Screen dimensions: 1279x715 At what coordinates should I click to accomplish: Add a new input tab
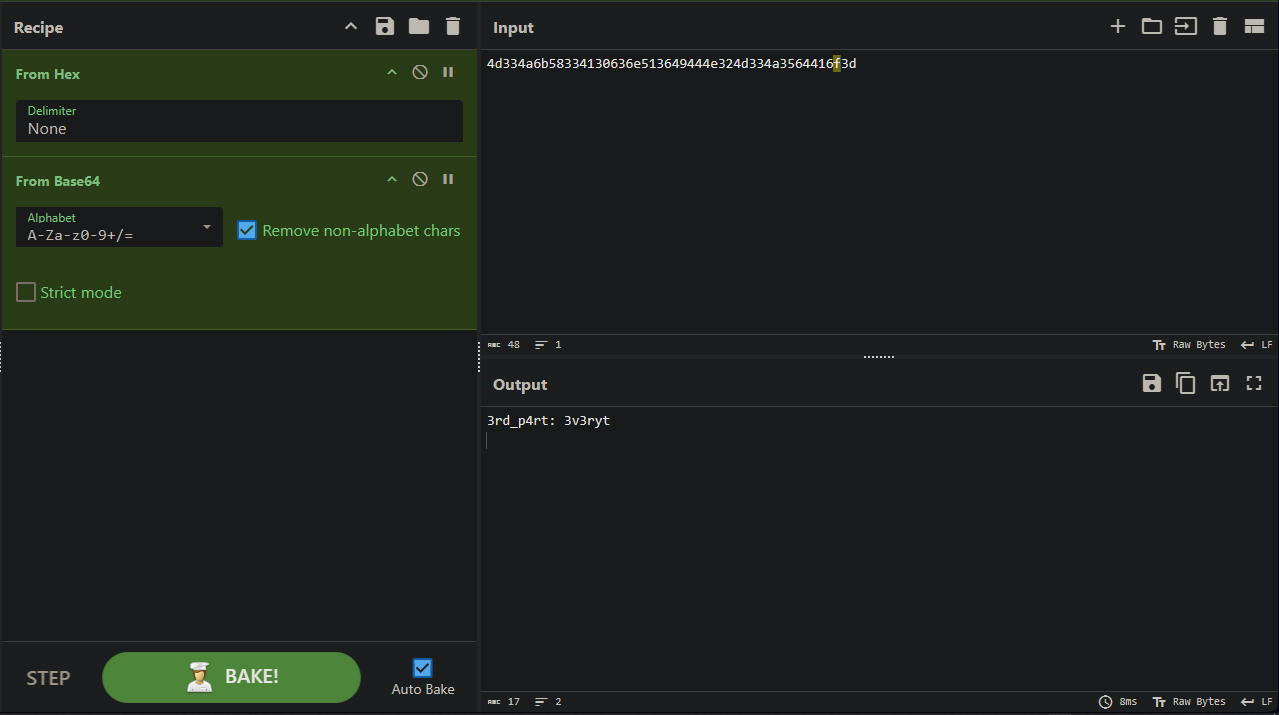point(1118,27)
